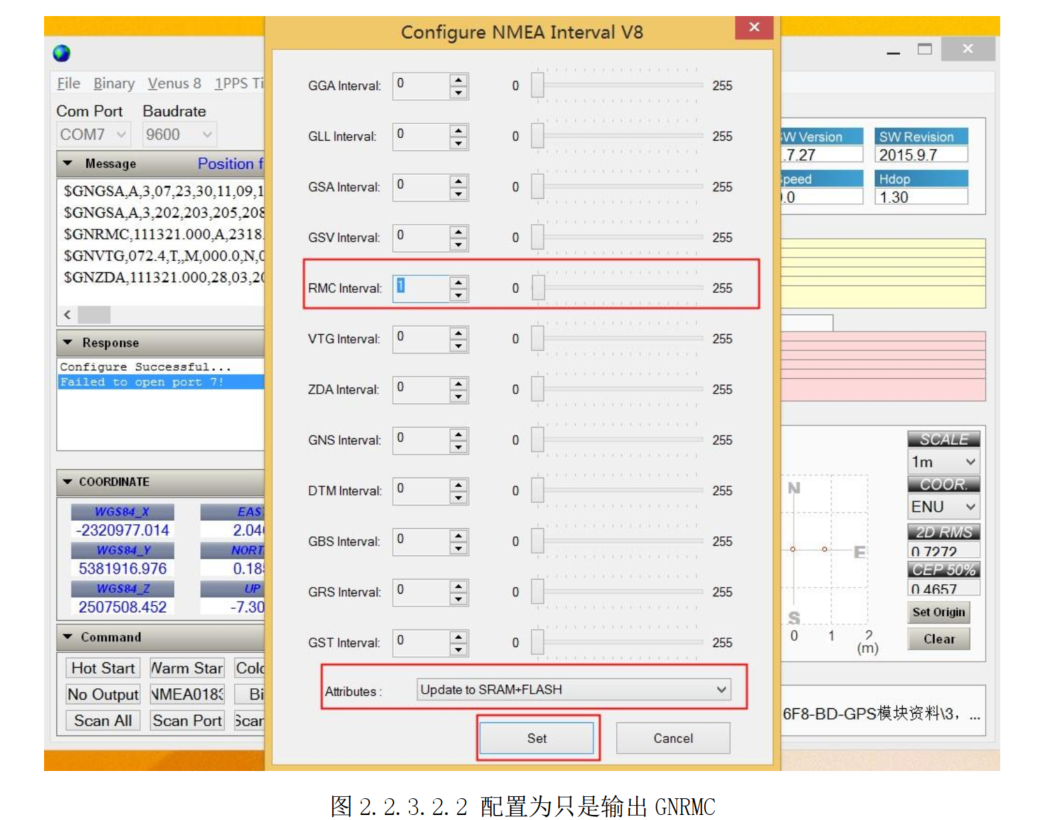Collapse the Command panel
Viewport: 1047px width, 820px height.
click(x=68, y=637)
